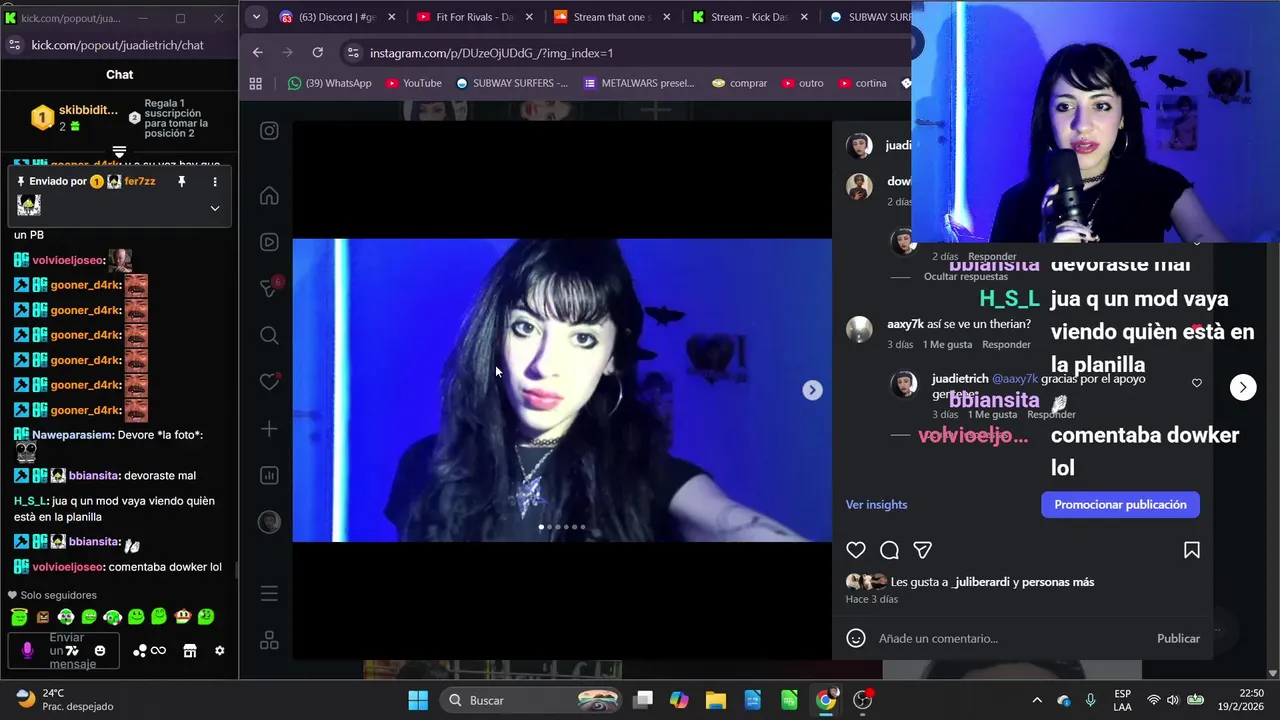Click Responder under aaxy7k's comment

[x=1006, y=344]
